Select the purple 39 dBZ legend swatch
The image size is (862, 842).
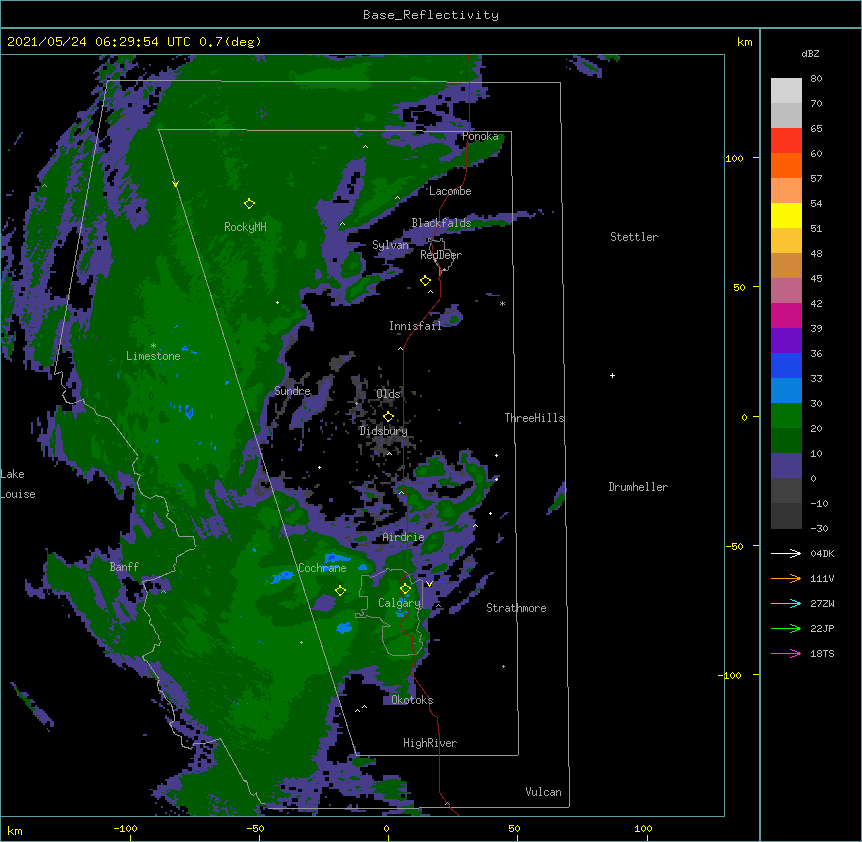[786, 340]
